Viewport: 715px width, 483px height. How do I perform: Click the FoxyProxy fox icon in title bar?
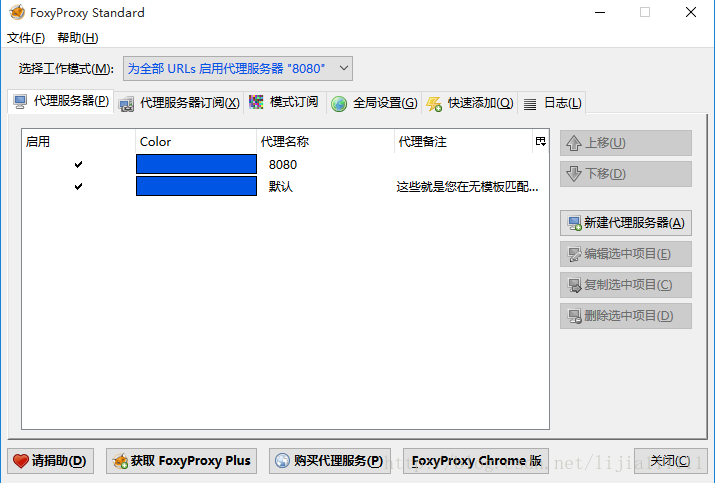coord(17,12)
